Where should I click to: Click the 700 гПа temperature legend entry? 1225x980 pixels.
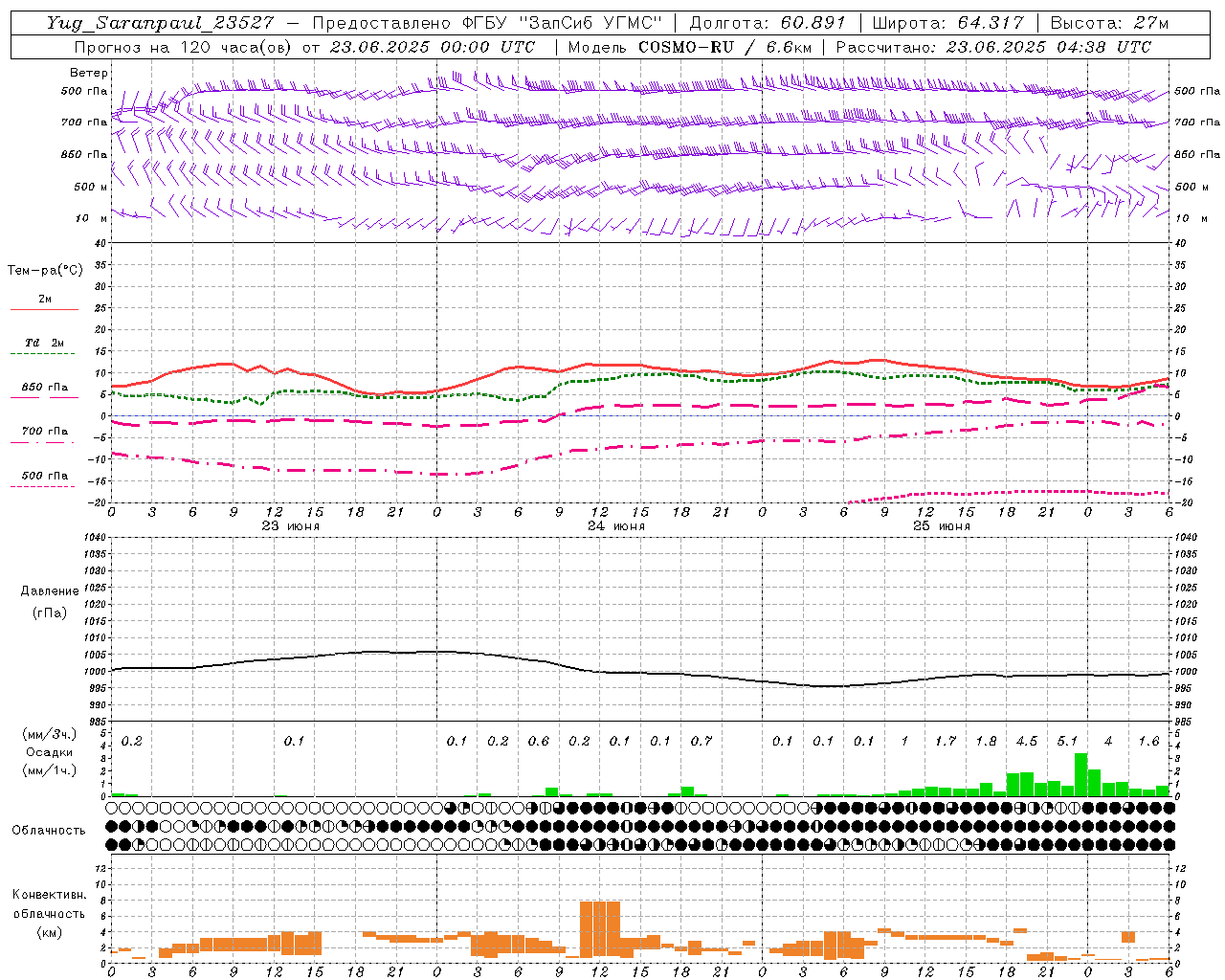[x=45, y=432]
